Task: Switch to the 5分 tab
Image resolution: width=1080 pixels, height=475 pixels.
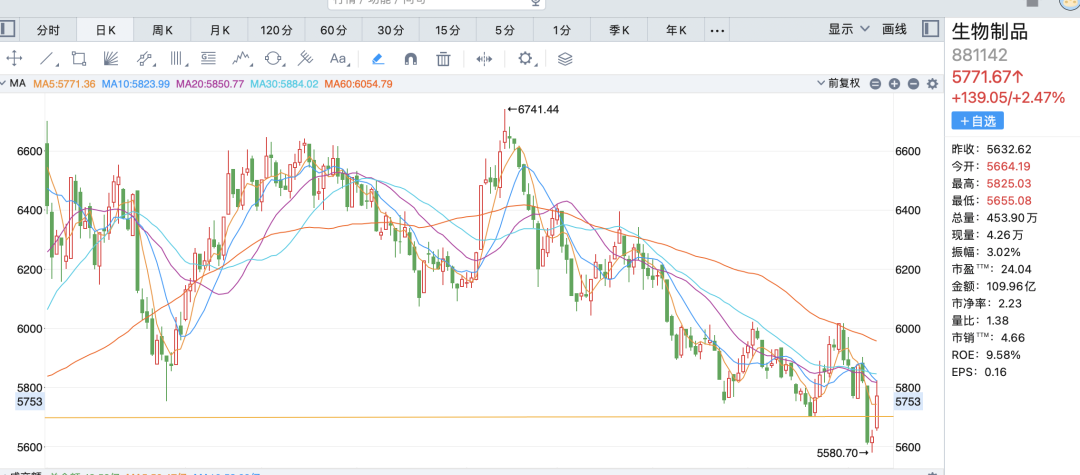Action: [504, 30]
